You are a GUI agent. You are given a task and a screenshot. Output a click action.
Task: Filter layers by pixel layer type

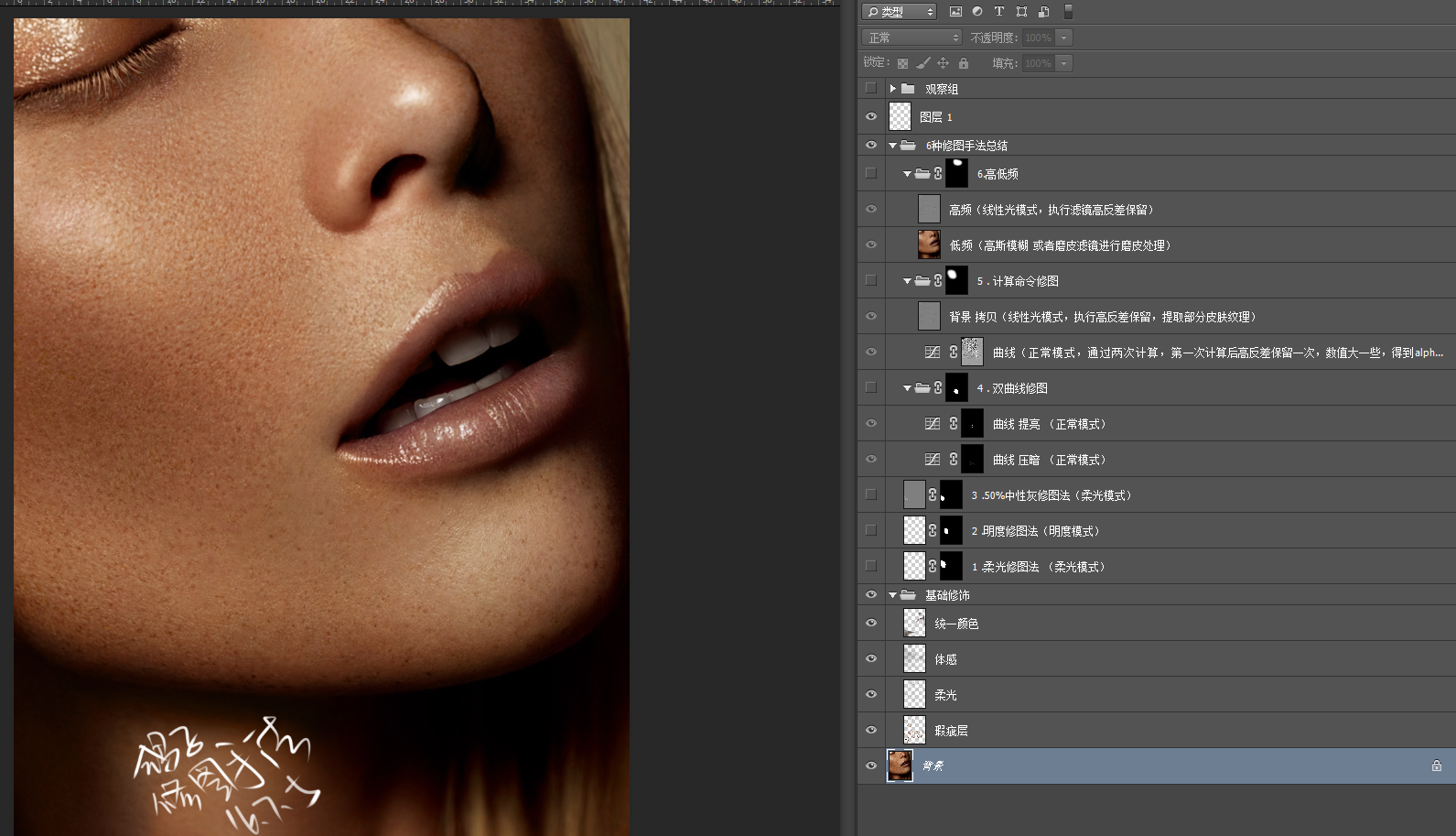coord(955,12)
